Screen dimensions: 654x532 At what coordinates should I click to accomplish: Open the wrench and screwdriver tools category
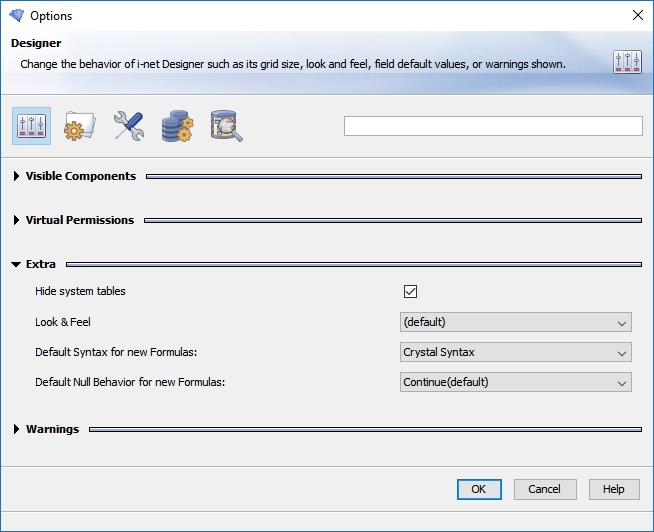[x=129, y=126]
